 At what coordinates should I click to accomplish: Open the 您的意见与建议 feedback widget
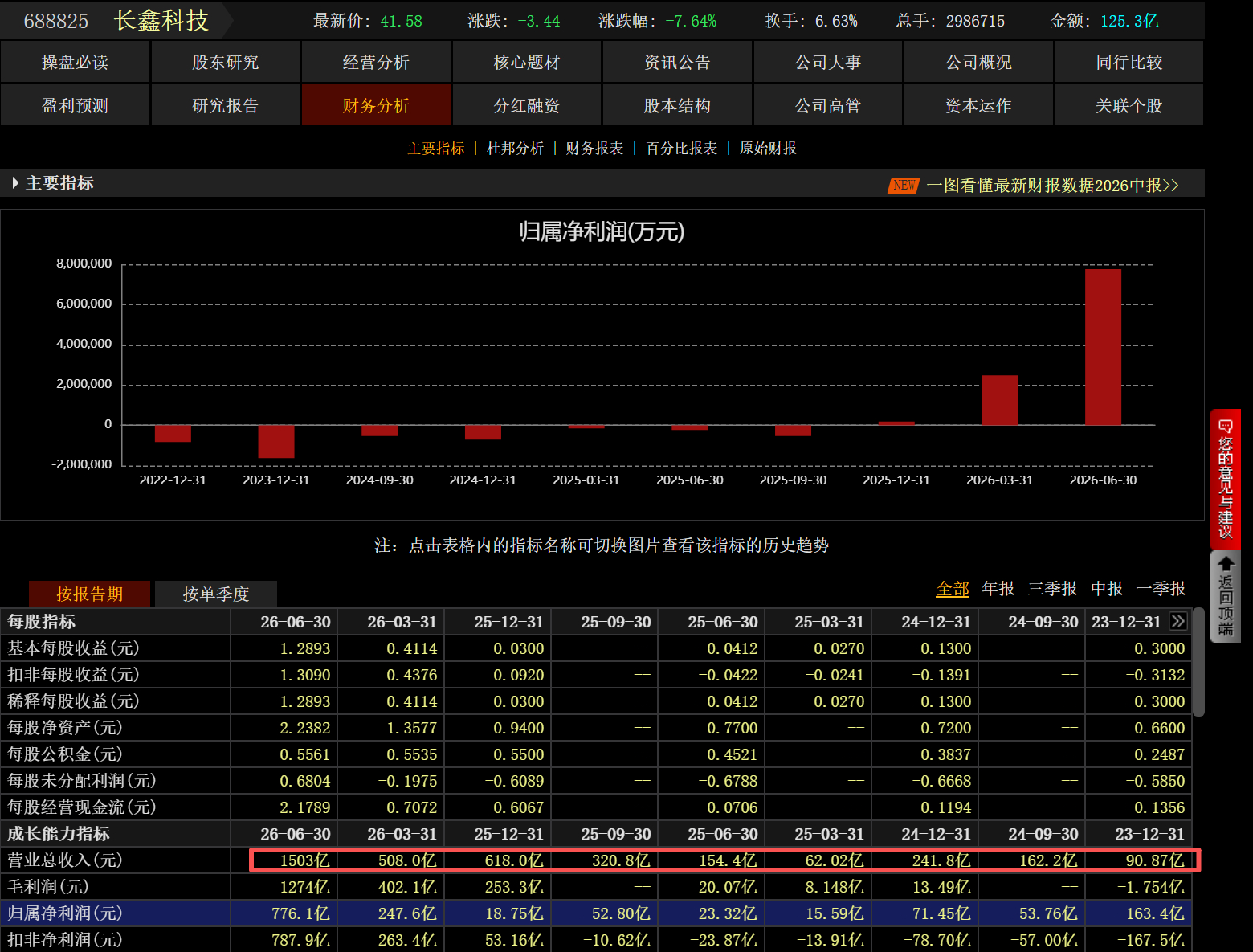coord(1226,480)
